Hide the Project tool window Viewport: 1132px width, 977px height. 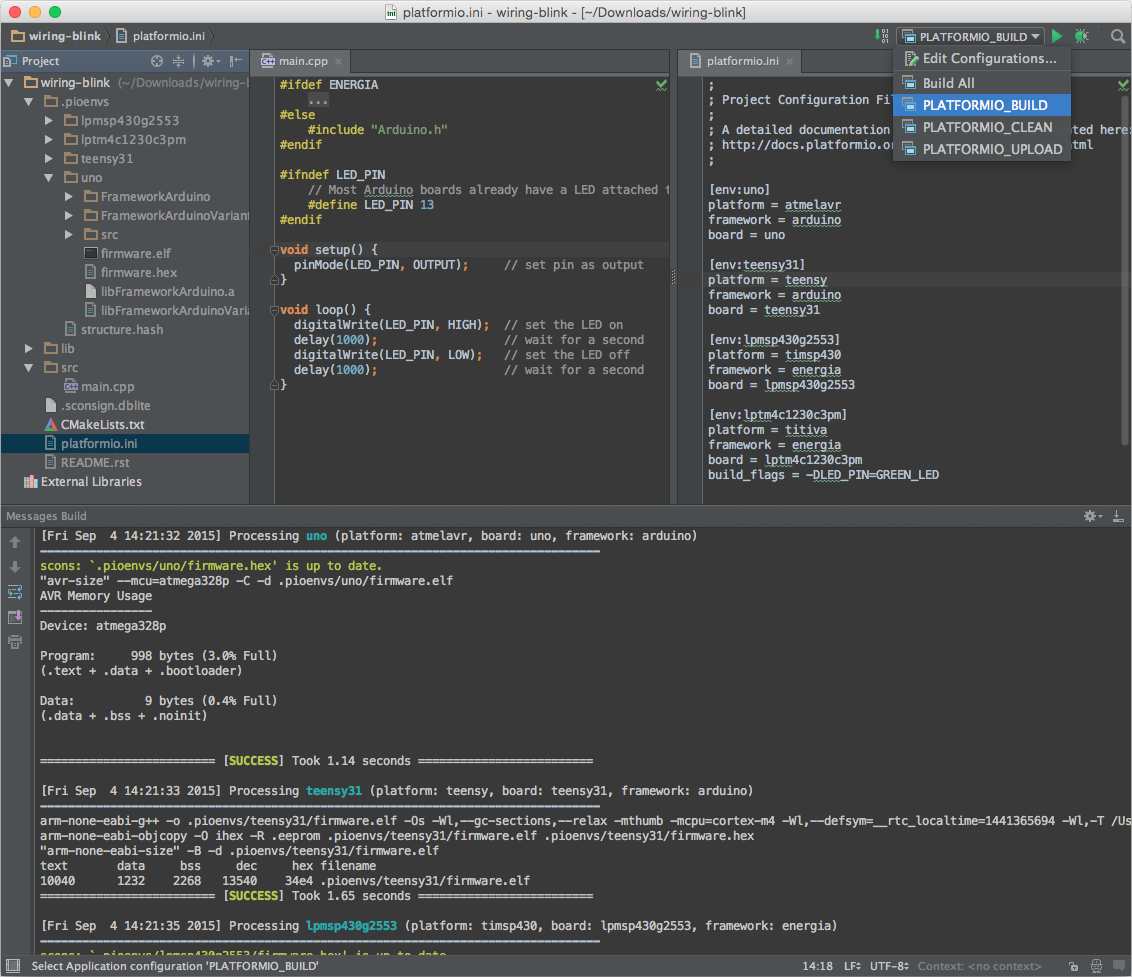click(235, 61)
